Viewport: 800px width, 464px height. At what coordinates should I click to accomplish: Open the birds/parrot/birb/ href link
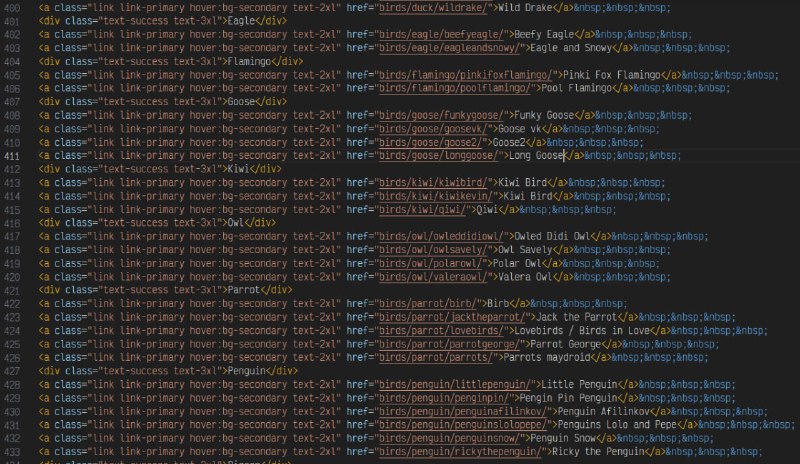click(428, 304)
